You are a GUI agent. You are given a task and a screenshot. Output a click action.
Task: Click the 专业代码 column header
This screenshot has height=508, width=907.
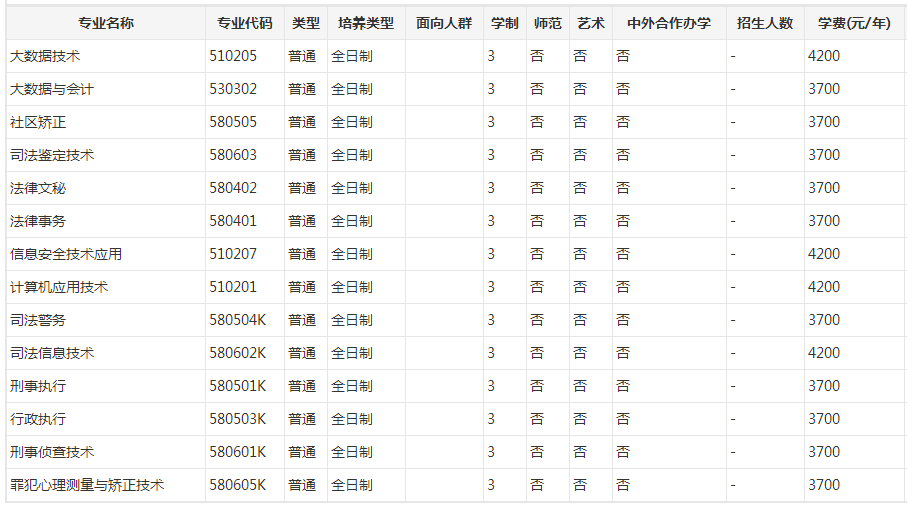(245, 23)
